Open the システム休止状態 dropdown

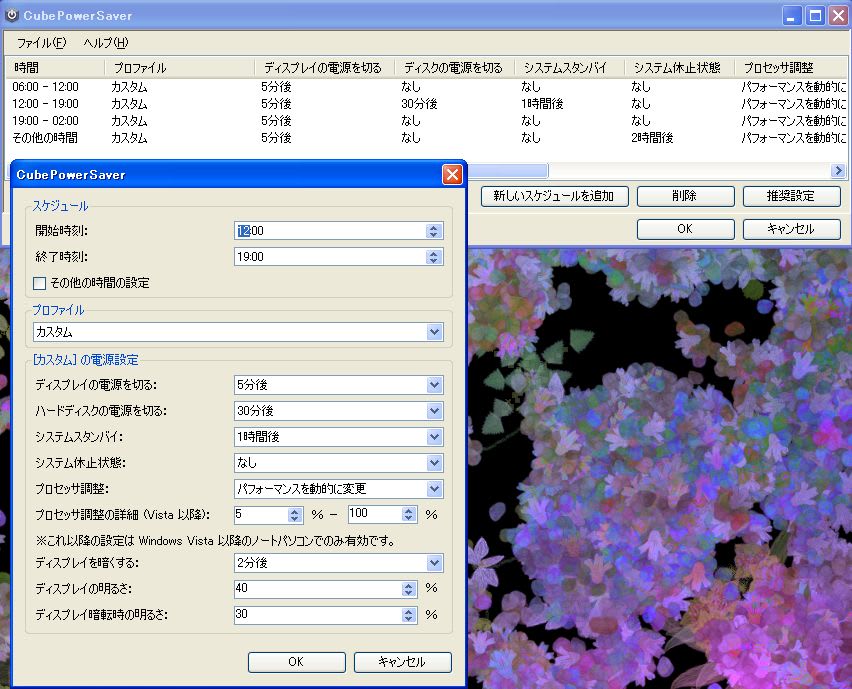434,463
